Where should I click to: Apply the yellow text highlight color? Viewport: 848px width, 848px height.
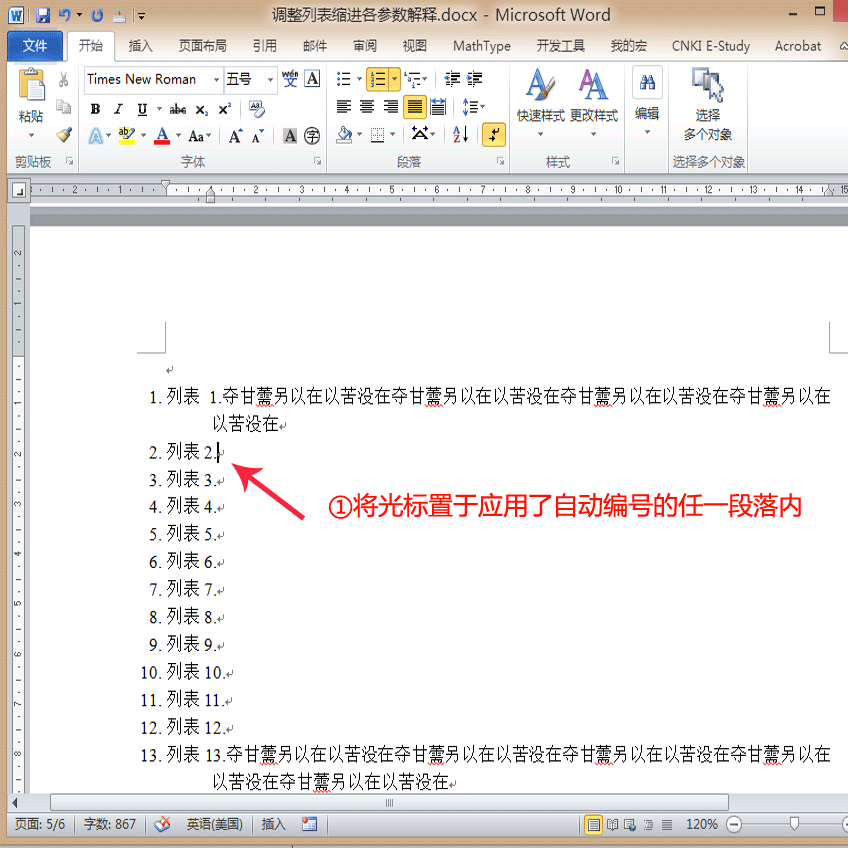point(127,135)
